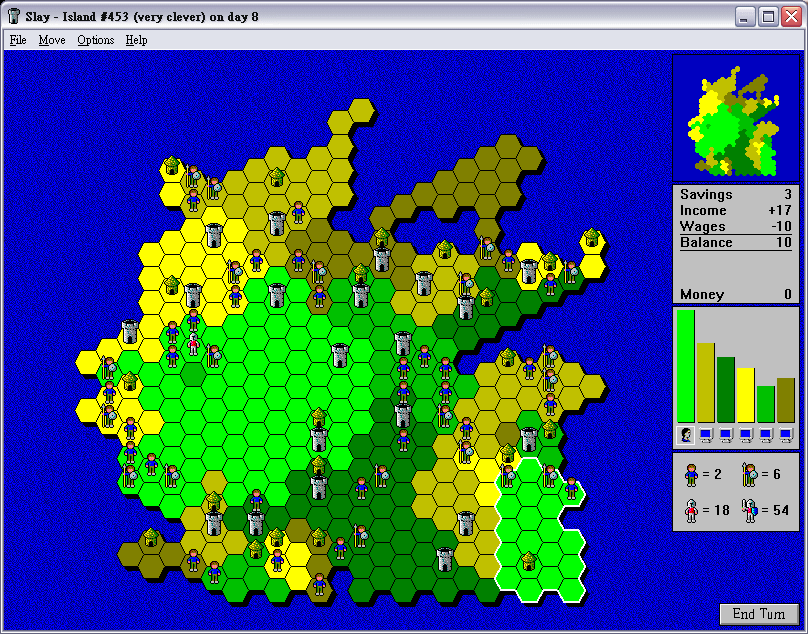Click the computer icon under the dark green bar
Screen dimensions: 808x634
pyautogui.click(x=726, y=436)
